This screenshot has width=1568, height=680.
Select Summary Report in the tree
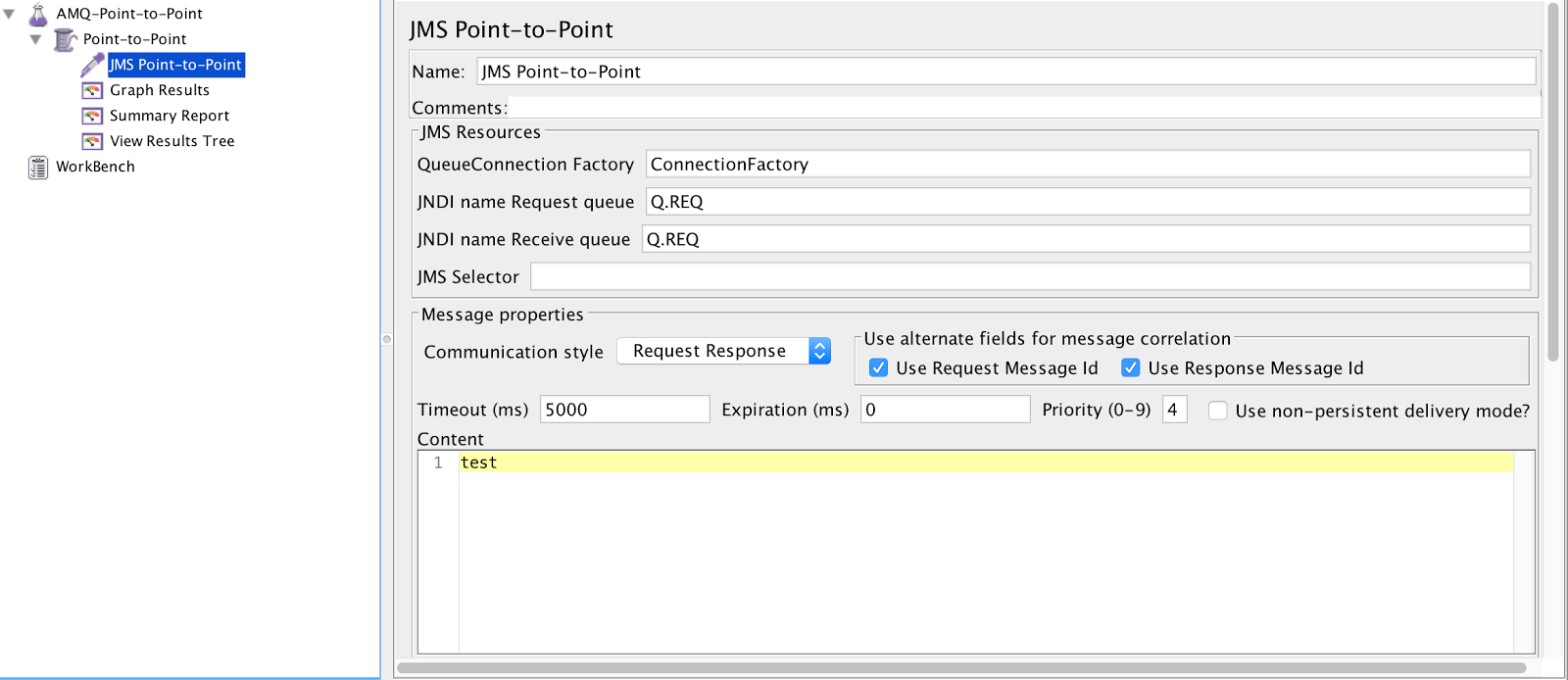click(170, 116)
